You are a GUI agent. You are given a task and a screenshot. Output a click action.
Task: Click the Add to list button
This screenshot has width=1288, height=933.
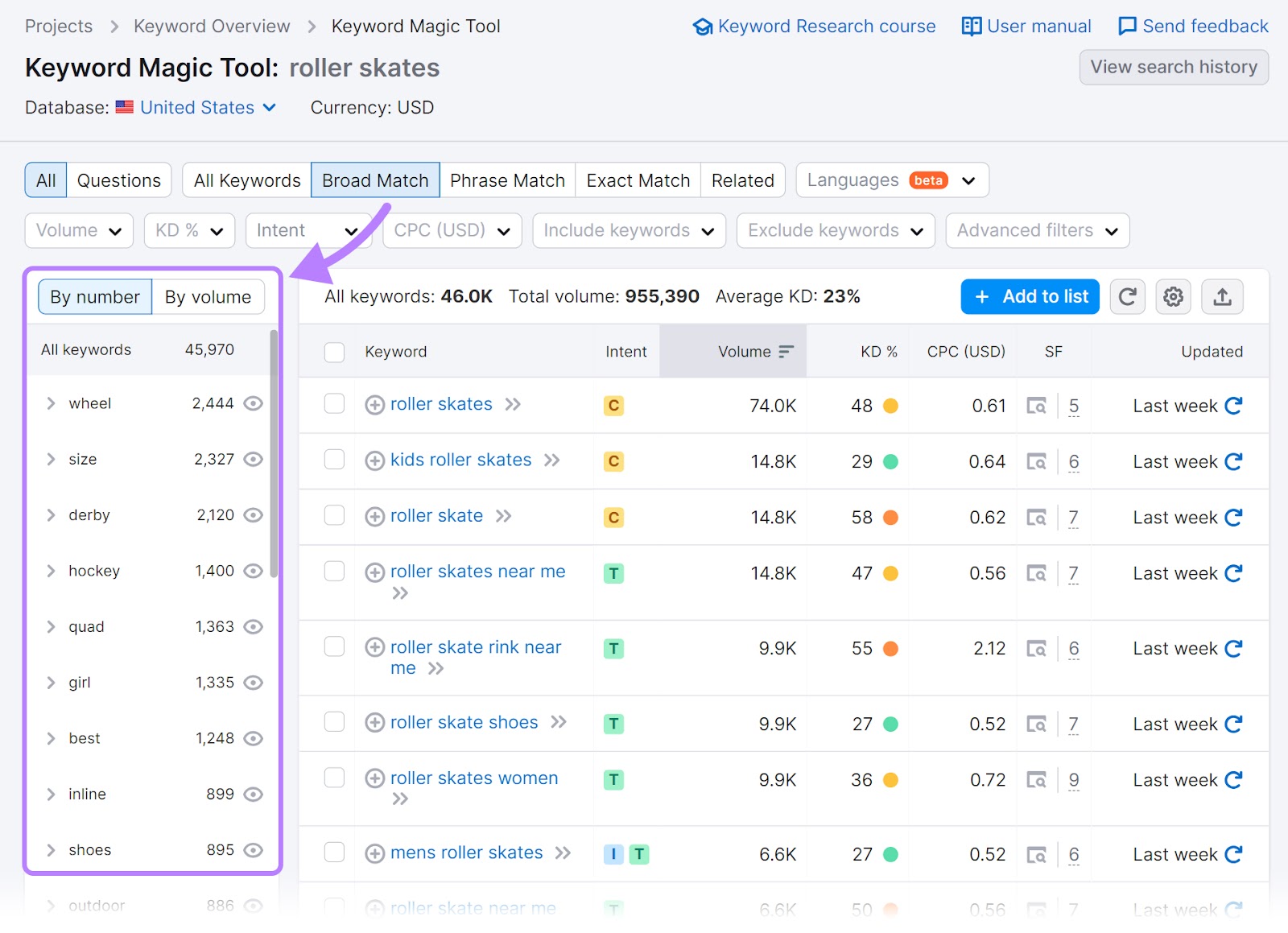point(1029,297)
